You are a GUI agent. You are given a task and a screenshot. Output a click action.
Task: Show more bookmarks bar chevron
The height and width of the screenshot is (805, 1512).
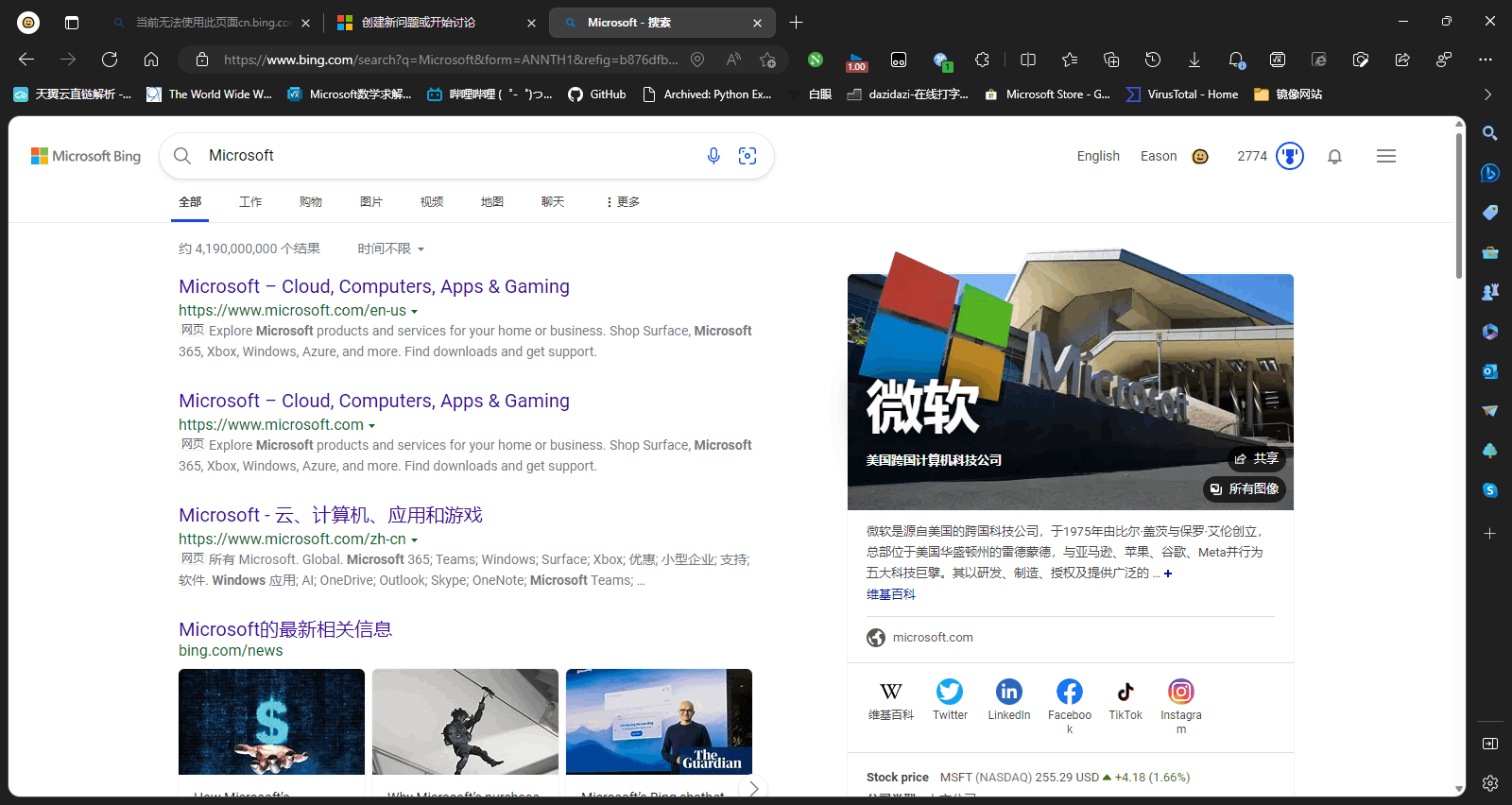tap(1487, 94)
